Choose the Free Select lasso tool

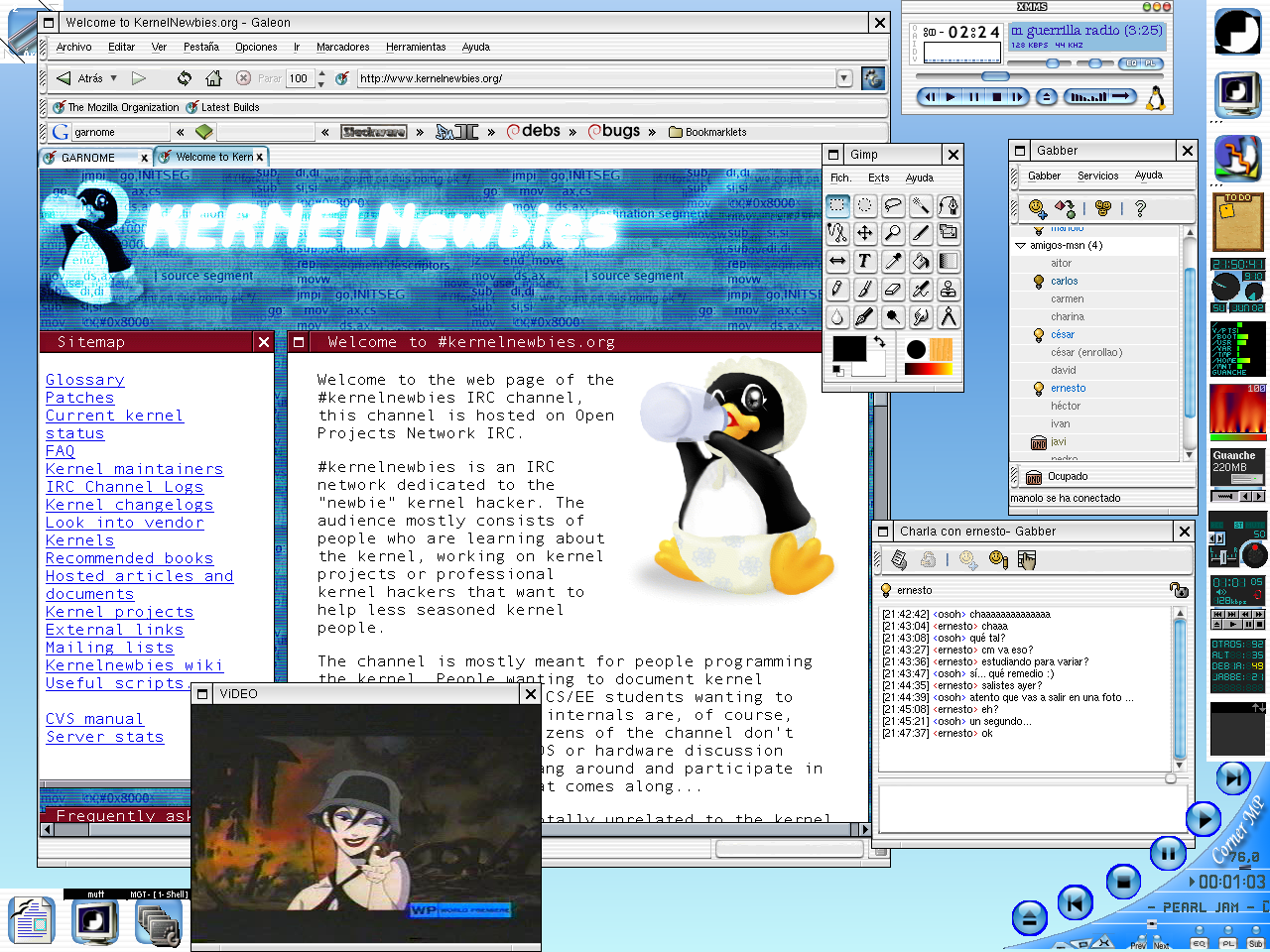(893, 205)
